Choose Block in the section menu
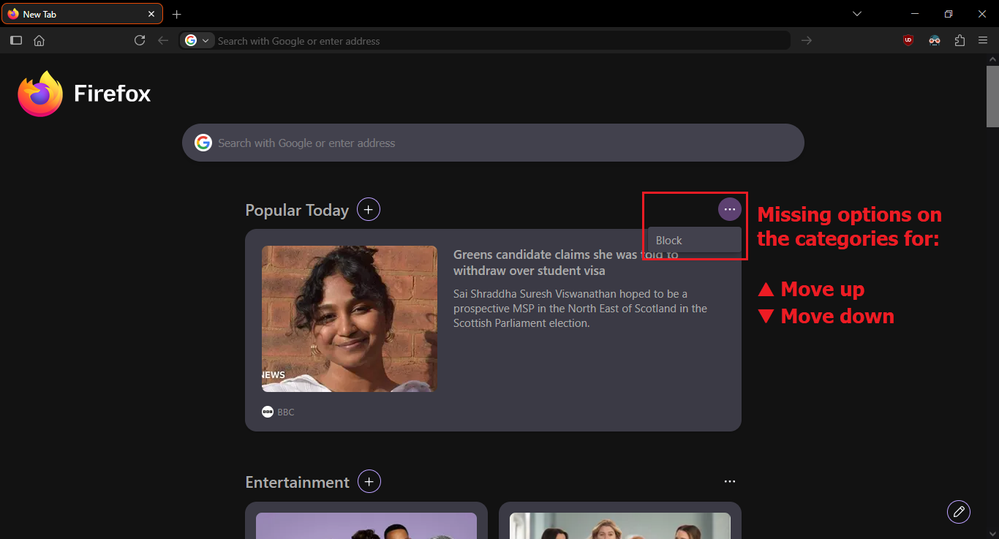999x539 pixels. click(x=694, y=240)
